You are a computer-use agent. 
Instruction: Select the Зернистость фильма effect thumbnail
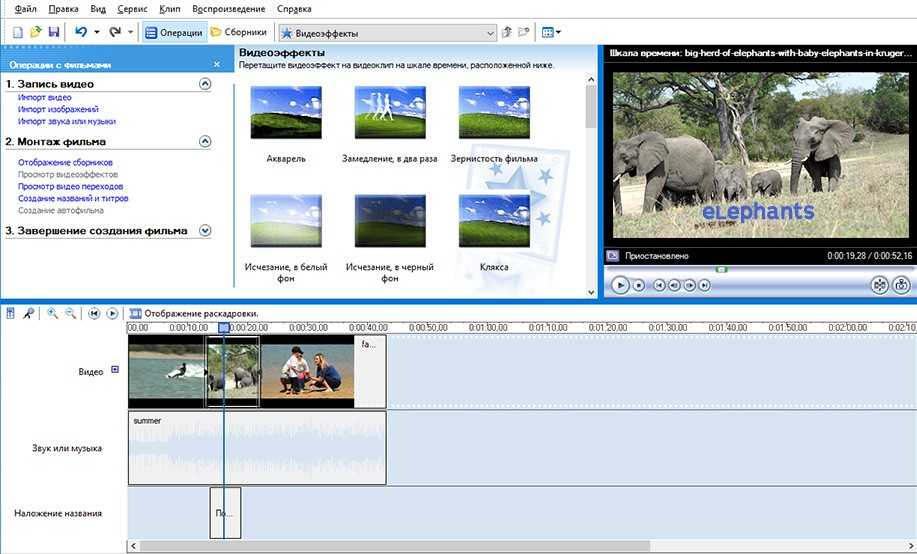tap(494, 112)
